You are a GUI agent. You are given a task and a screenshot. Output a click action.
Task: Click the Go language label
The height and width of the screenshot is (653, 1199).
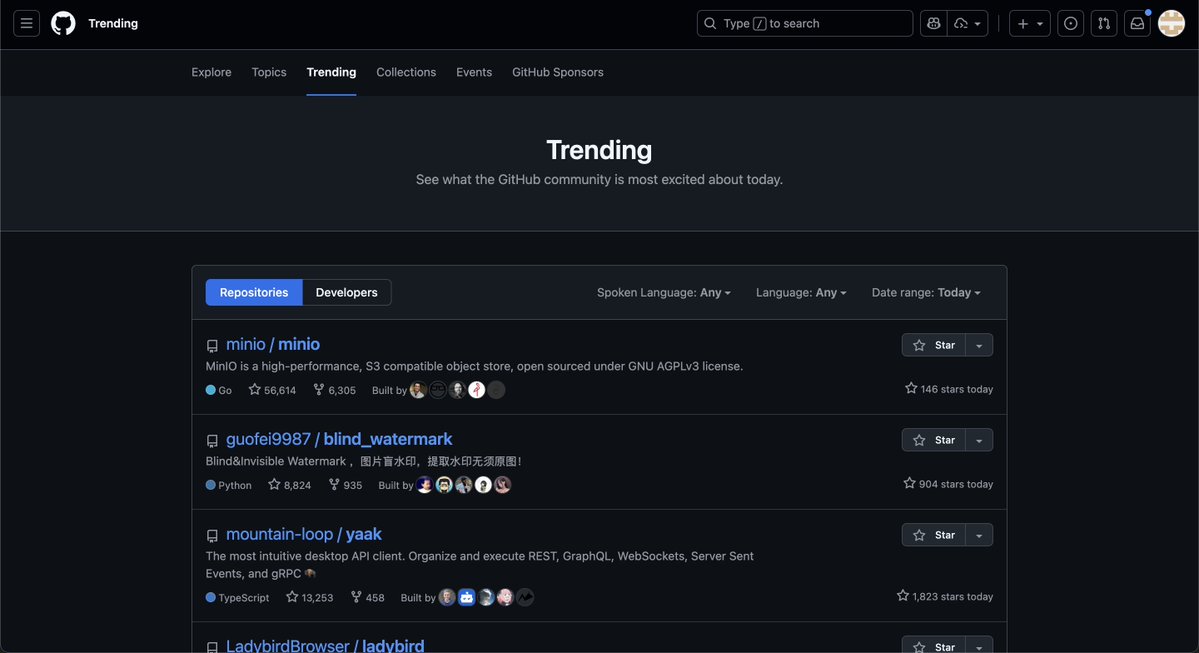click(x=219, y=390)
